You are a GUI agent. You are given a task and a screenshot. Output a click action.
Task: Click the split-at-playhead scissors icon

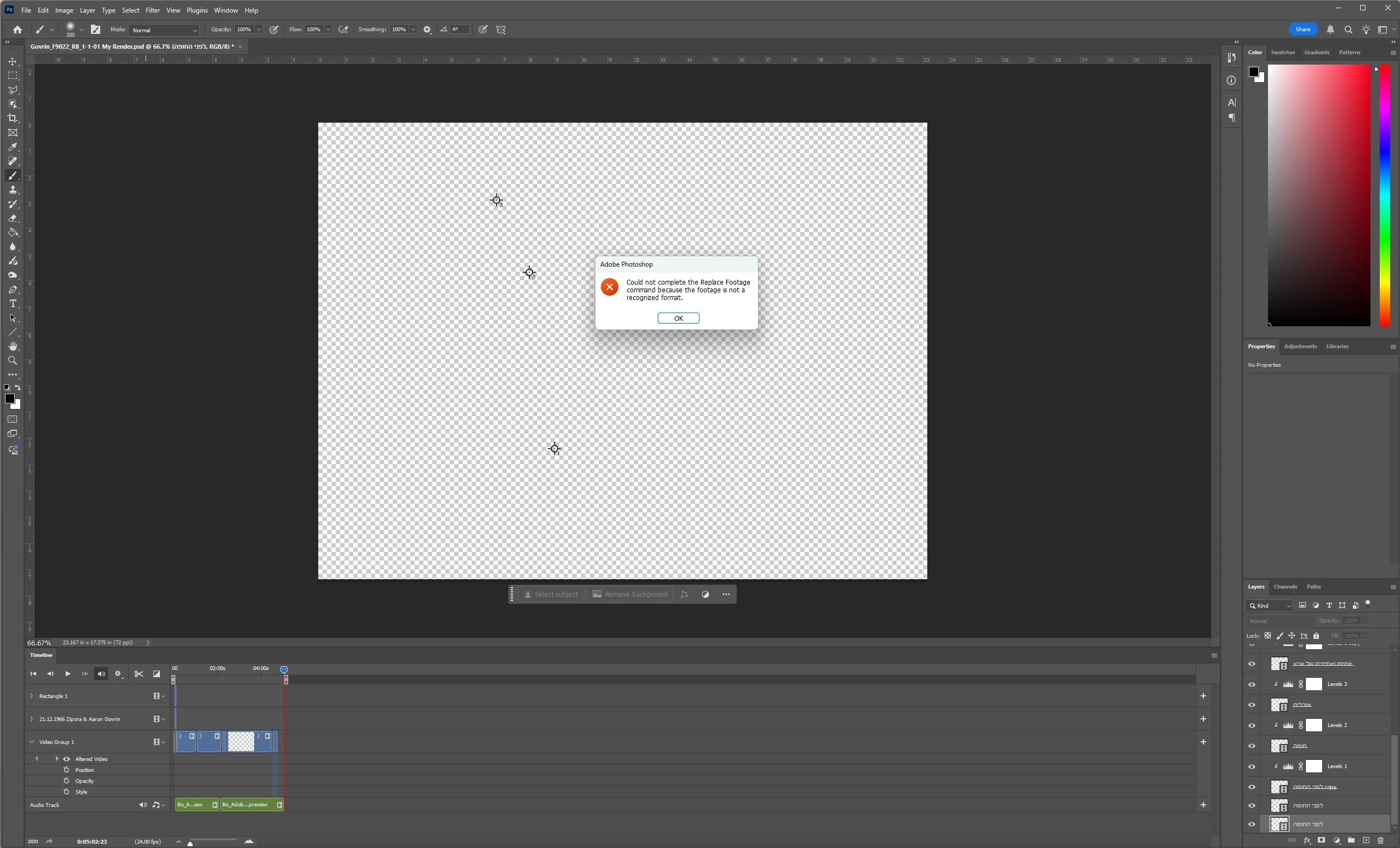(x=139, y=673)
